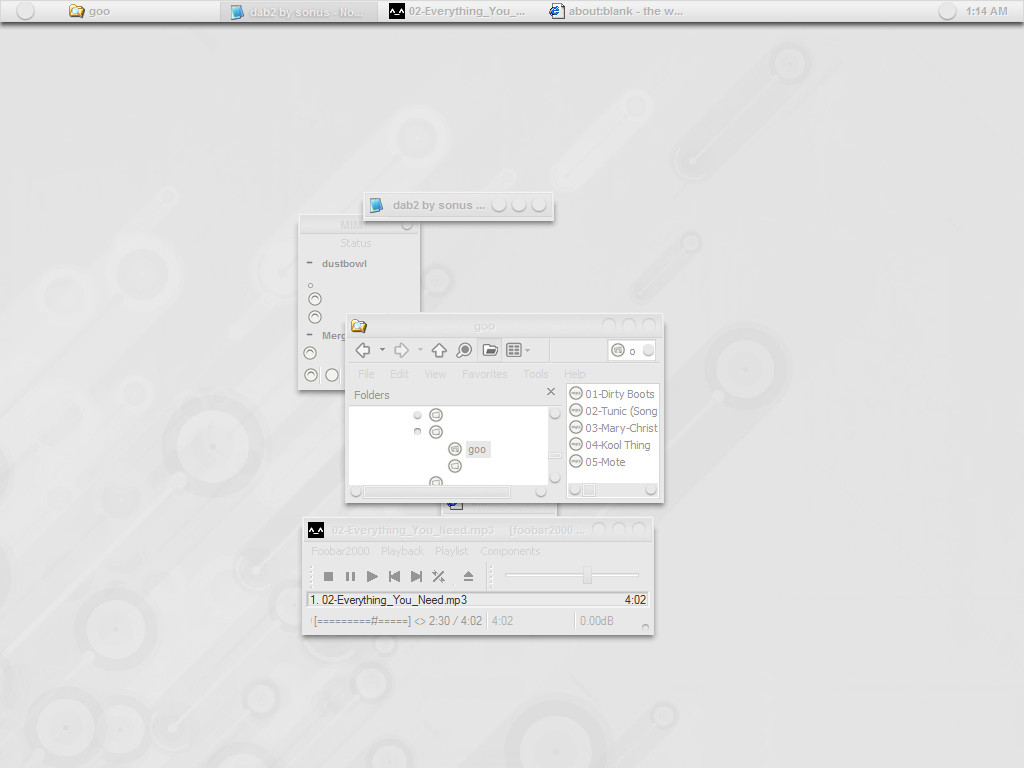Open the View menu in goo window
Viewport: 1024px width, 768px height.
coord(435,374)
